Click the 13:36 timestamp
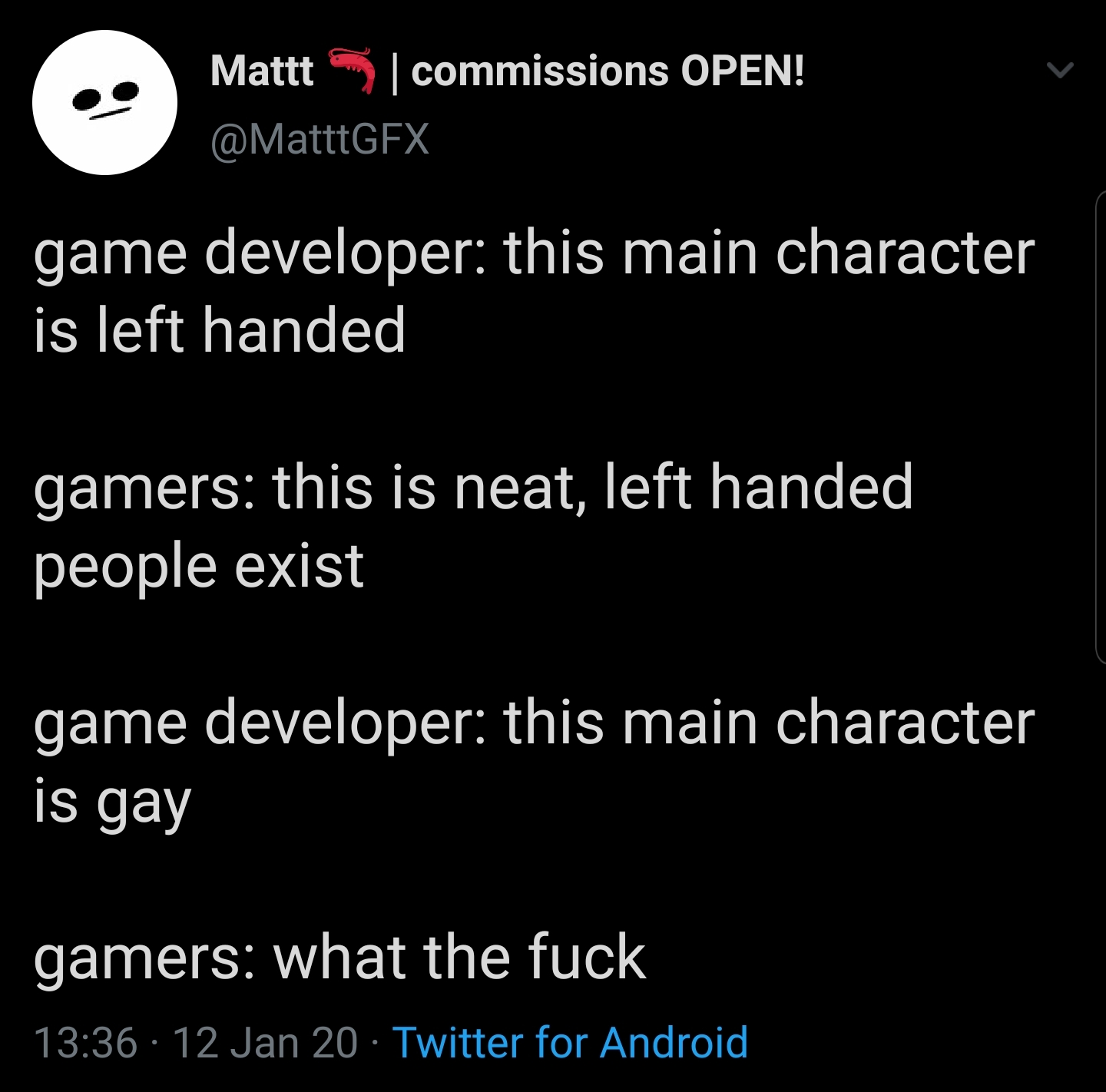The height and width of the screenshot is (1092, 1106). point(86,1043)
